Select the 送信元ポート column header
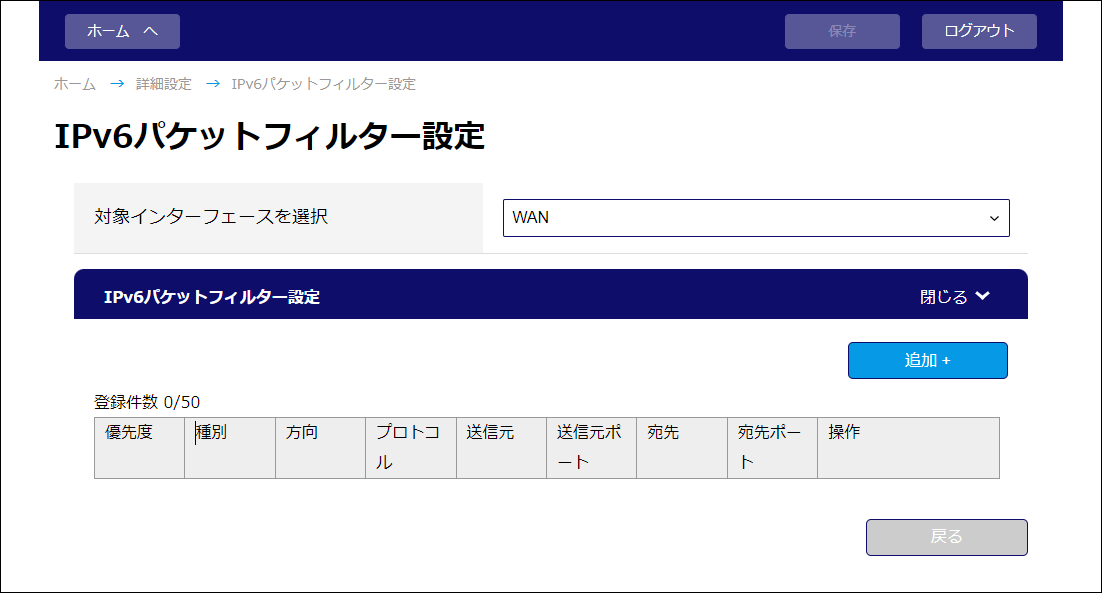Viewport: 1102px width, 593px height. [591, 447]
